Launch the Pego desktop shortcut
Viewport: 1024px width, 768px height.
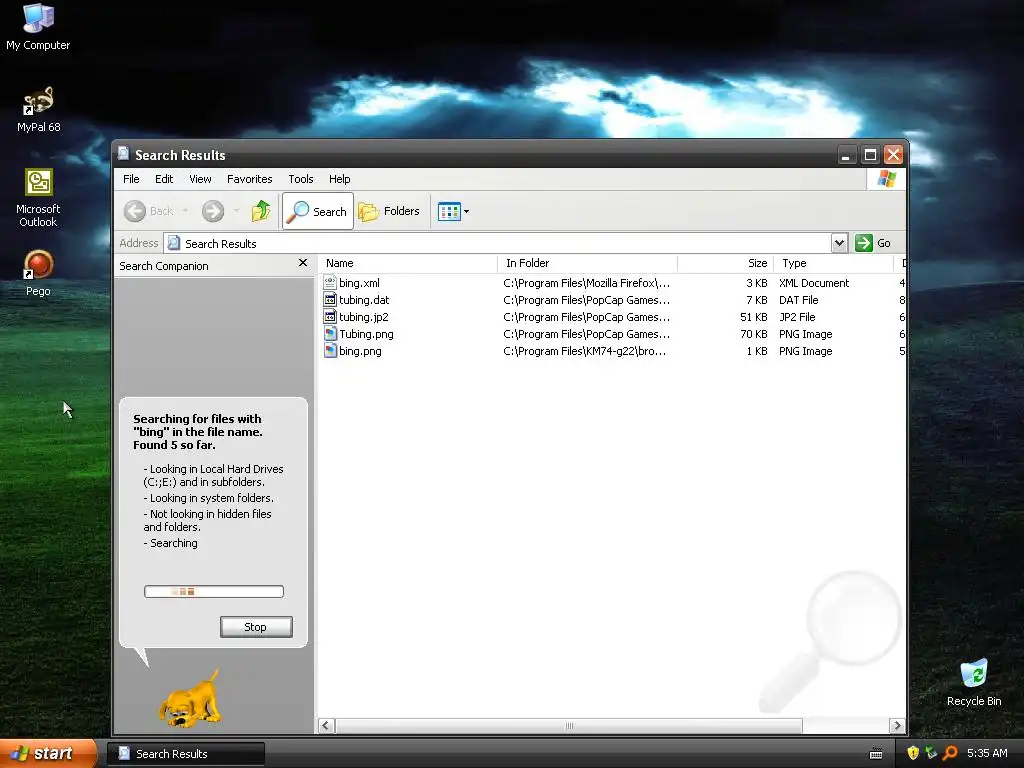pos(38,274)
